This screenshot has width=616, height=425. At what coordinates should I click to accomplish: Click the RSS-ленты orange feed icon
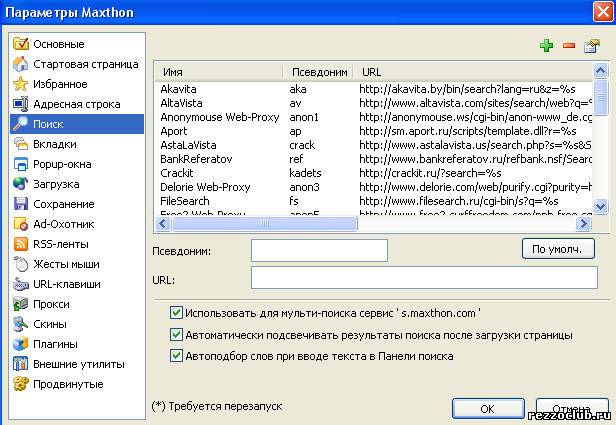pyautogui.click(x=21, y=244)
